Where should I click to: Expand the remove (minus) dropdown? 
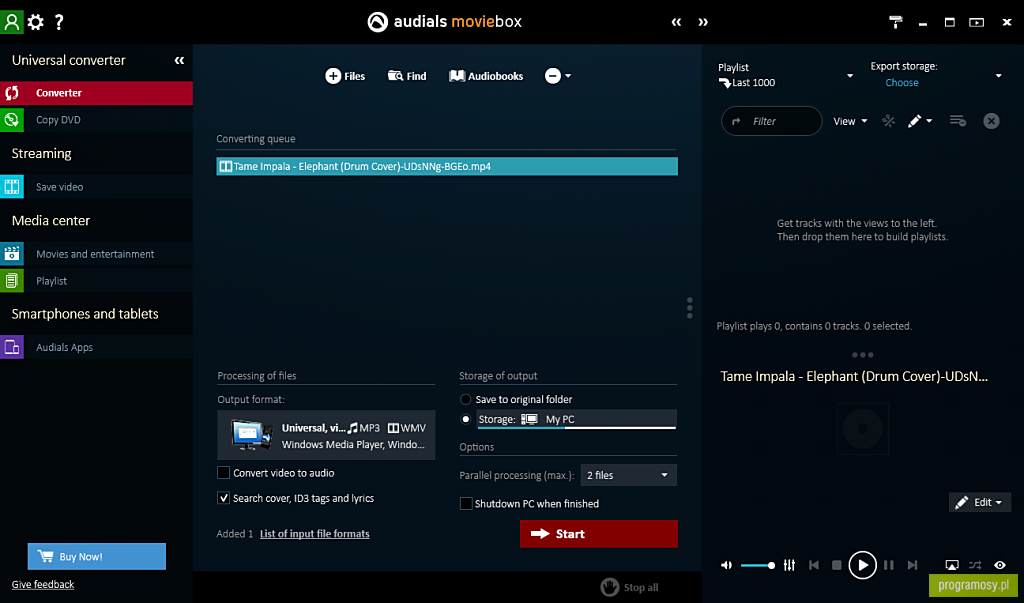558,76
